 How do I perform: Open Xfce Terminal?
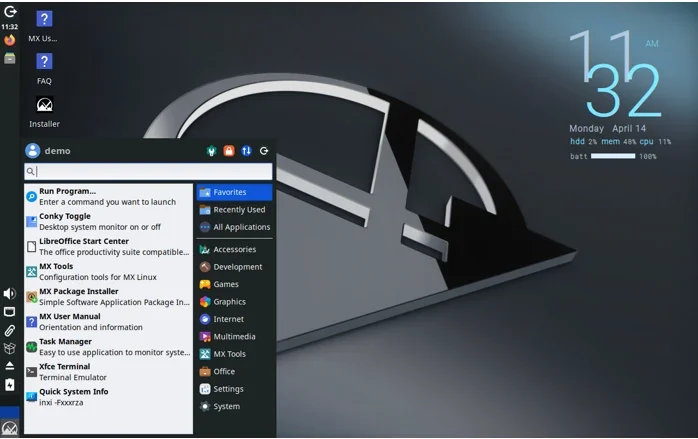tap(109, 372)
